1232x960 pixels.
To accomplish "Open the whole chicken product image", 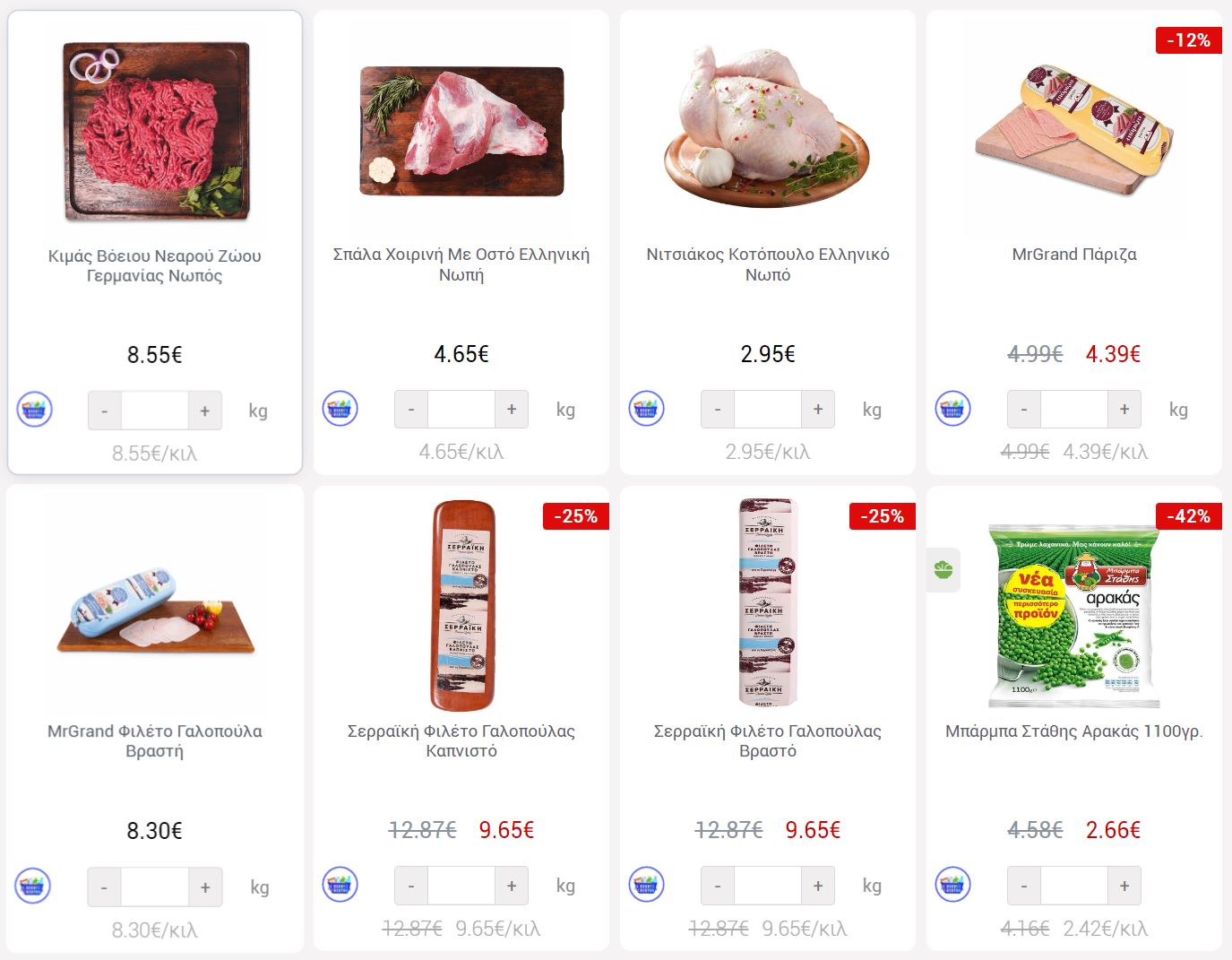I will point(768,125).
